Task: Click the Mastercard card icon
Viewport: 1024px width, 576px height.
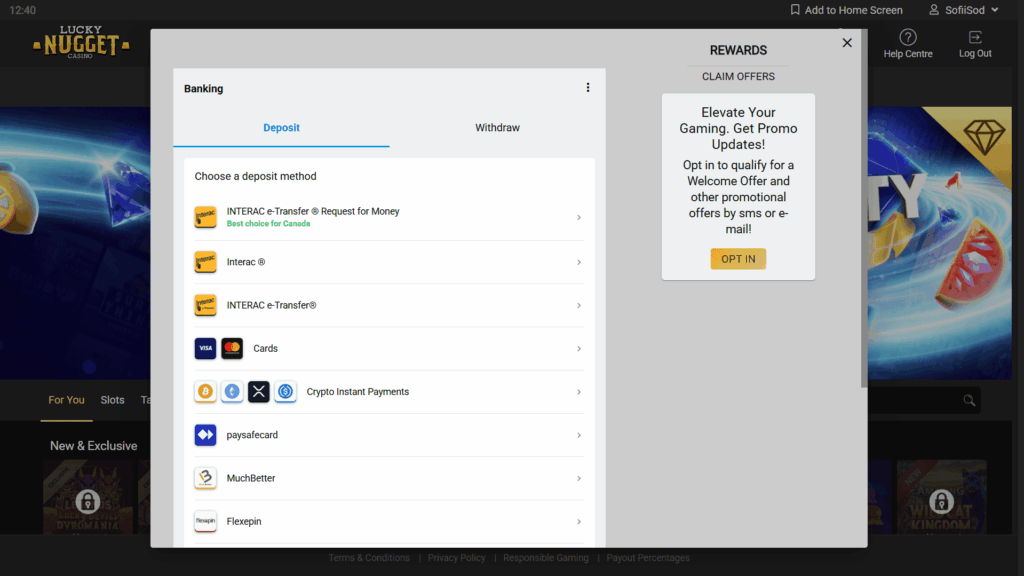Action: tap(232, 349)
